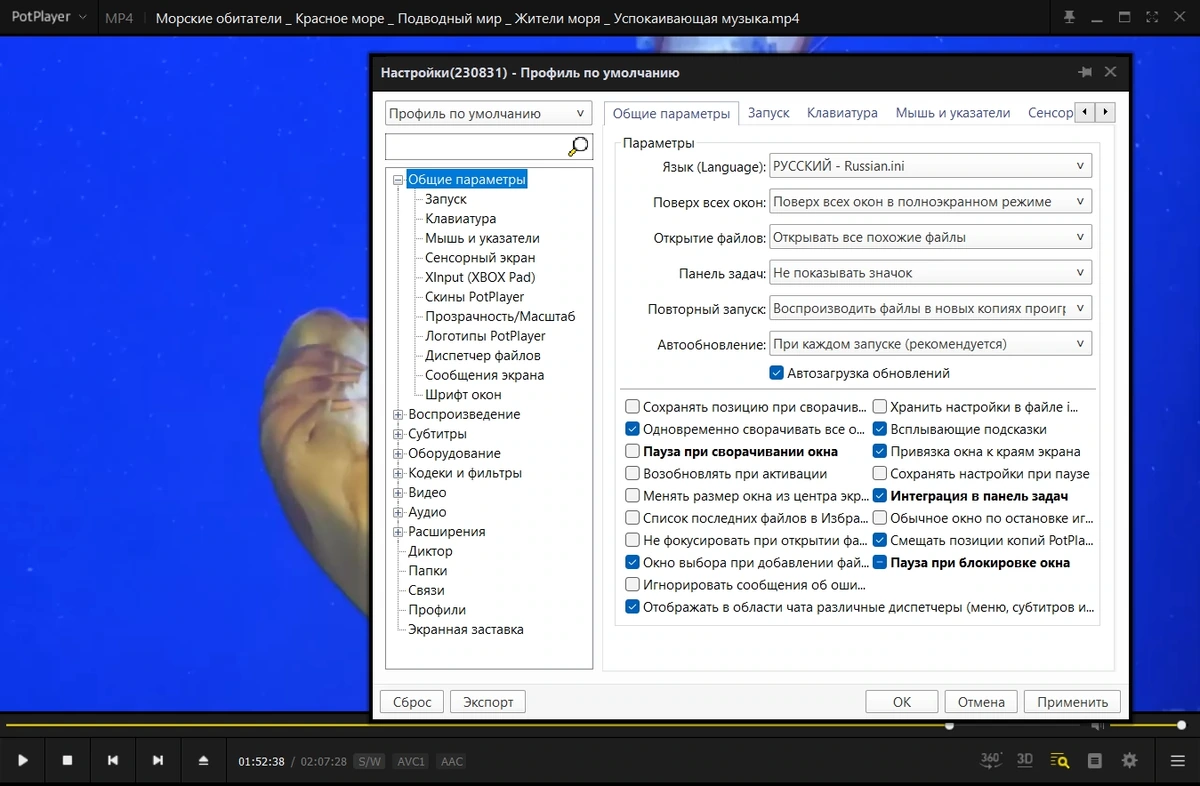Open the playlist panel icon
The image size is (1200, 786).
(x=1095, y=761)
